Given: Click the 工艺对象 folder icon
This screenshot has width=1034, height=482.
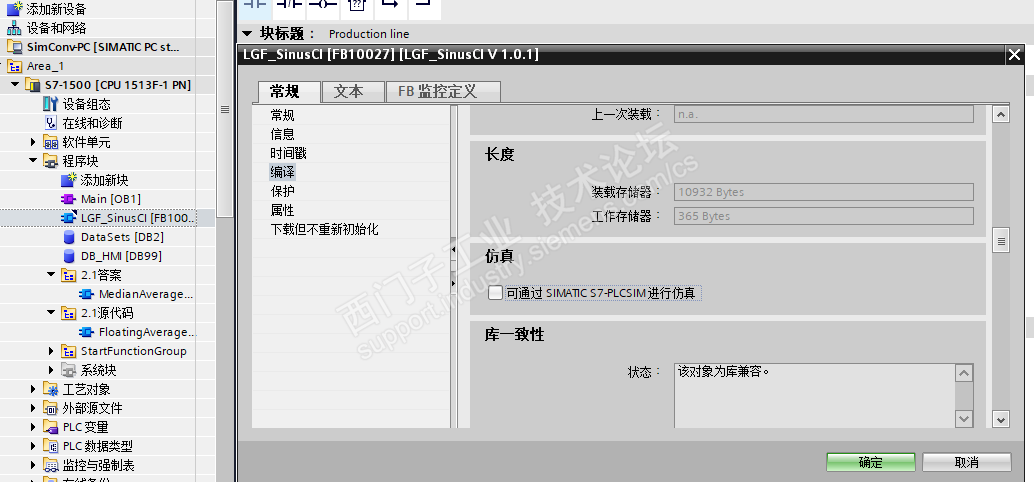Looking at the screenshot, I should tap(50, 389).
